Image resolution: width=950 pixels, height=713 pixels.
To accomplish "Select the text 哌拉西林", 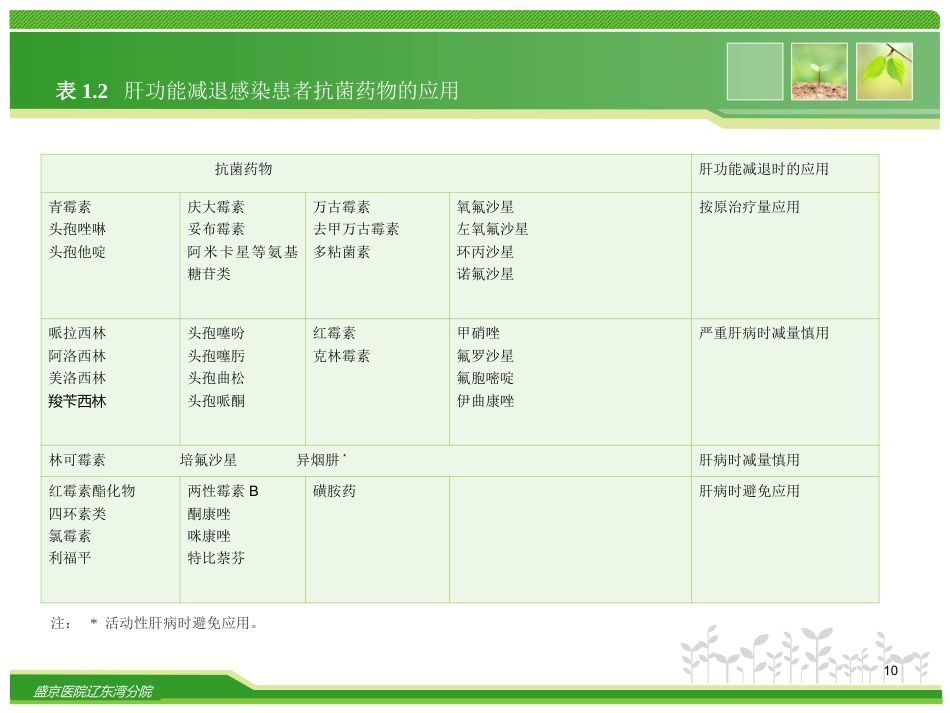I will 77,333.
